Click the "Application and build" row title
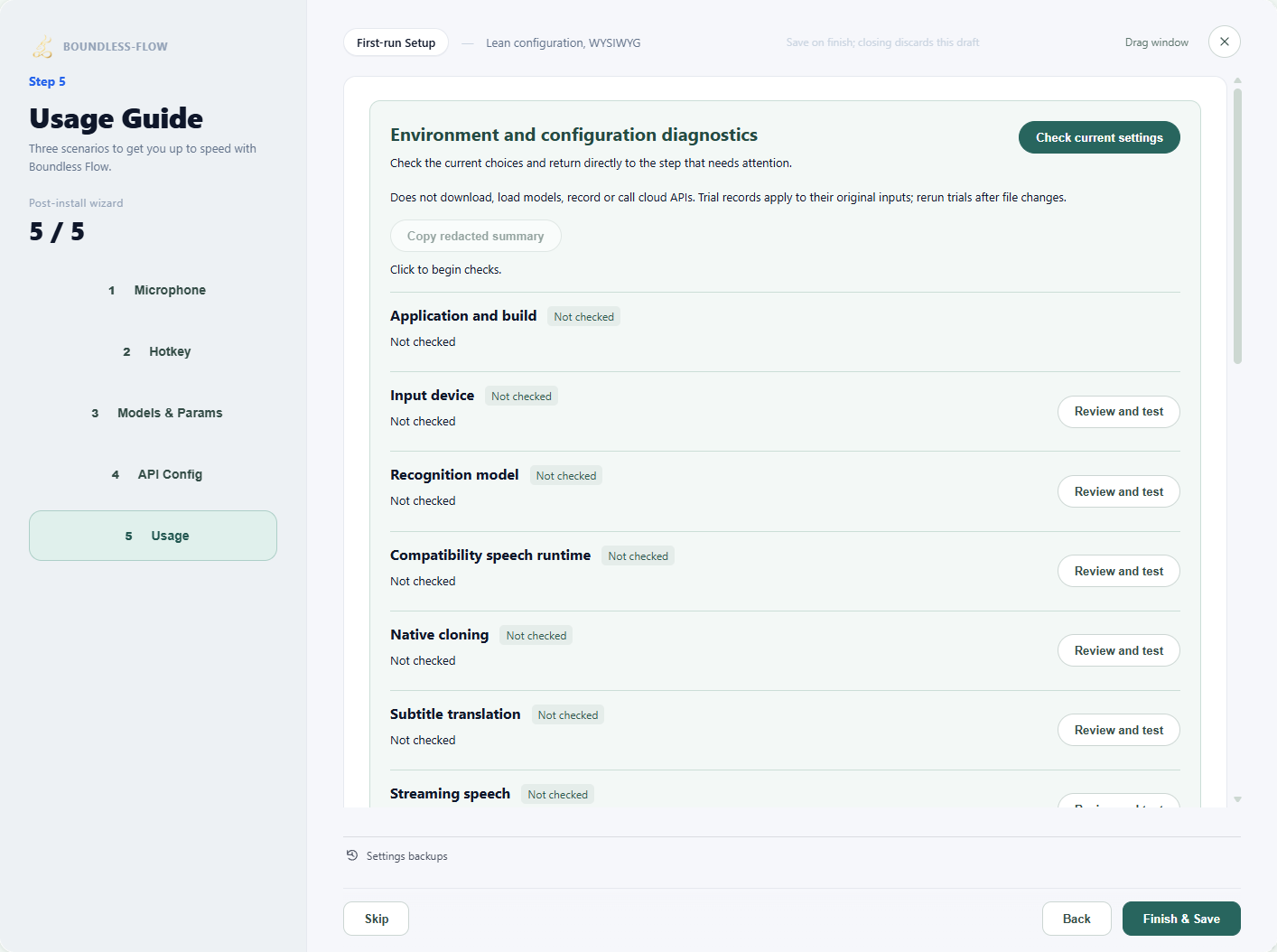1277x952 pixels. 463,315
